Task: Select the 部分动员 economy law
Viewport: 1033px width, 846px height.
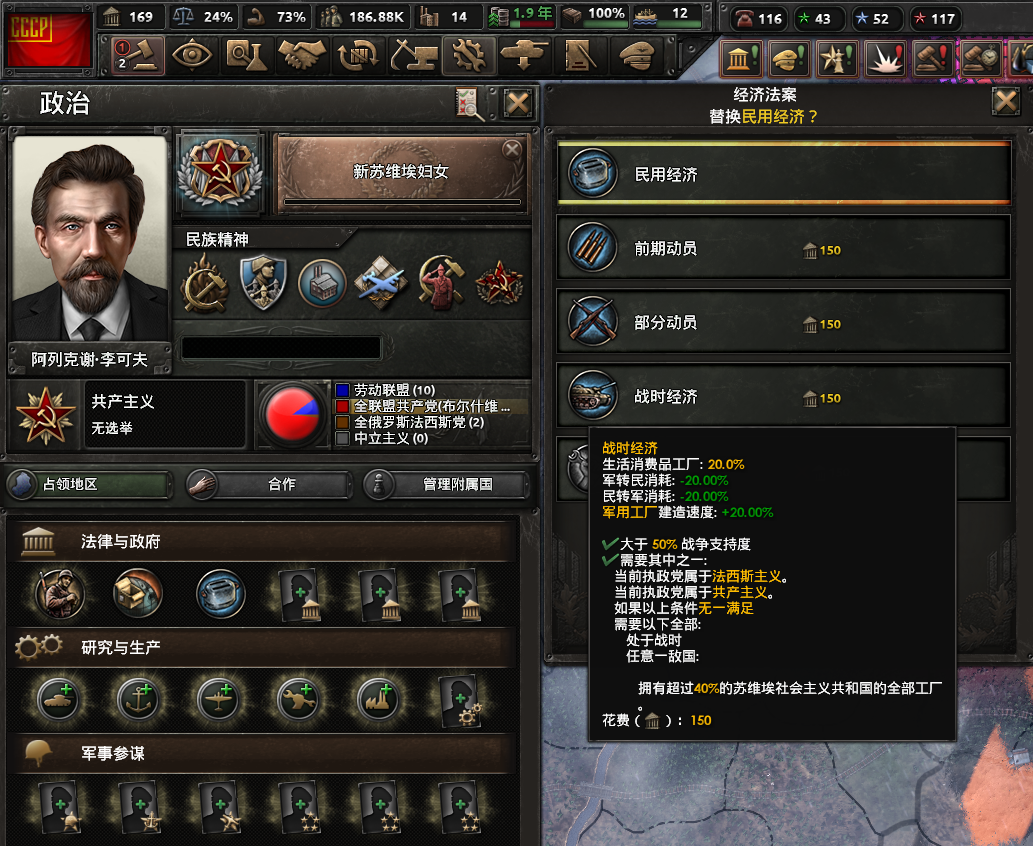Action: [x=783, y=322]
